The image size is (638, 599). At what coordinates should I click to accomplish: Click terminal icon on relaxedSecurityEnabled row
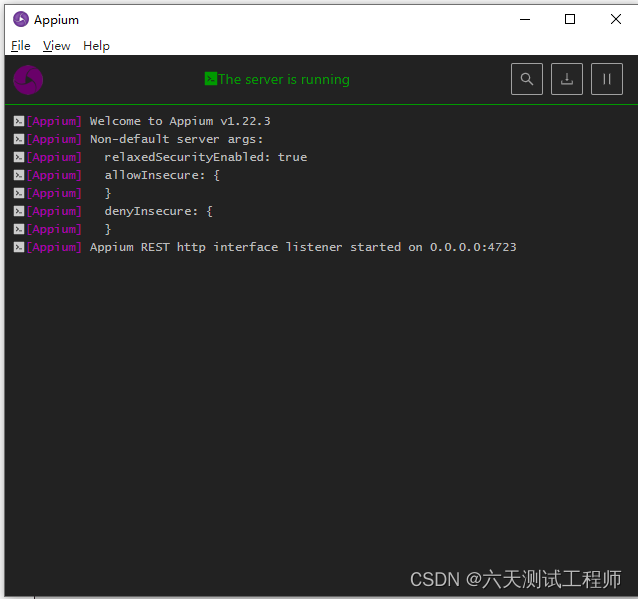(19, 157)
